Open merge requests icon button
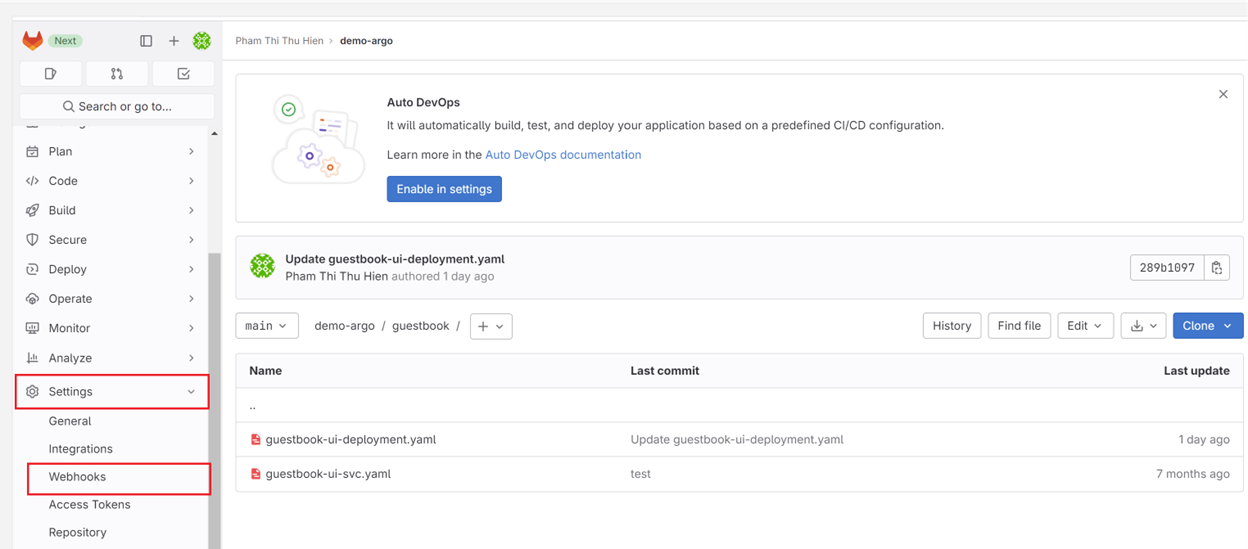 tap(117, 74)
